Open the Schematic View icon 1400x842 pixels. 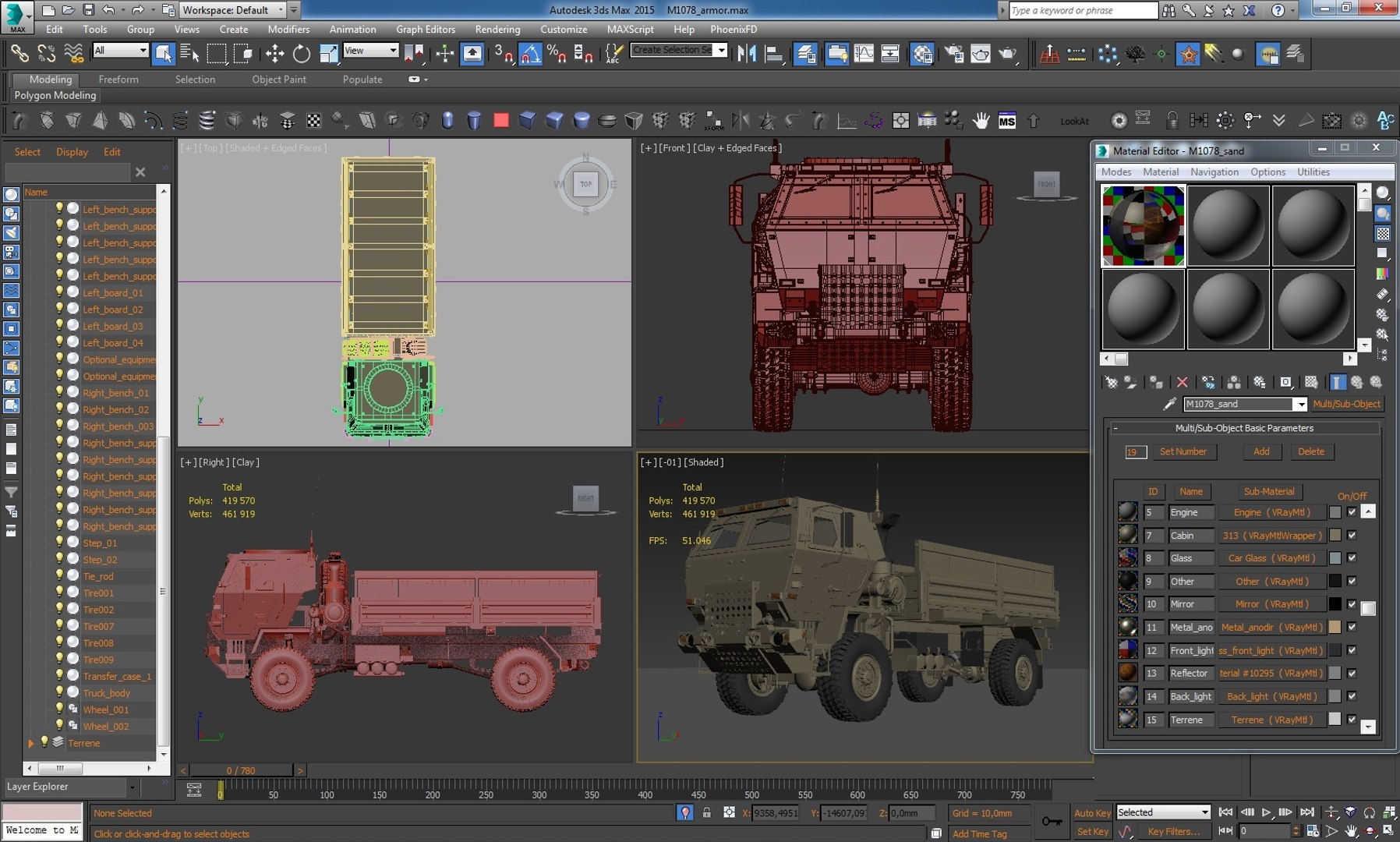coord(891,53)
